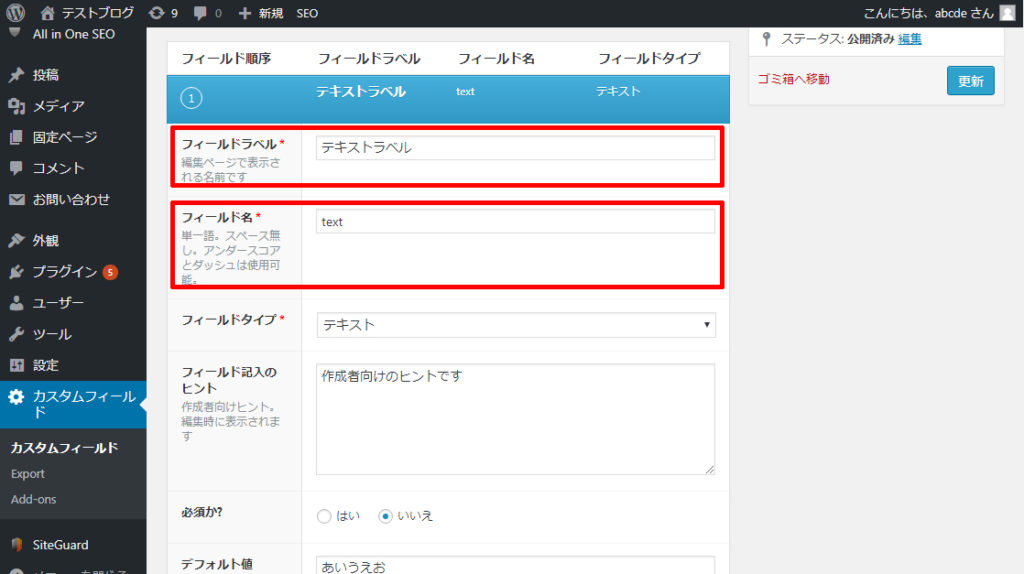This screenshot has width=1024, height=574.
Task: Click the ゴミ箱へ移動 link
Action: pyautogui.click(x=793, y=79)
